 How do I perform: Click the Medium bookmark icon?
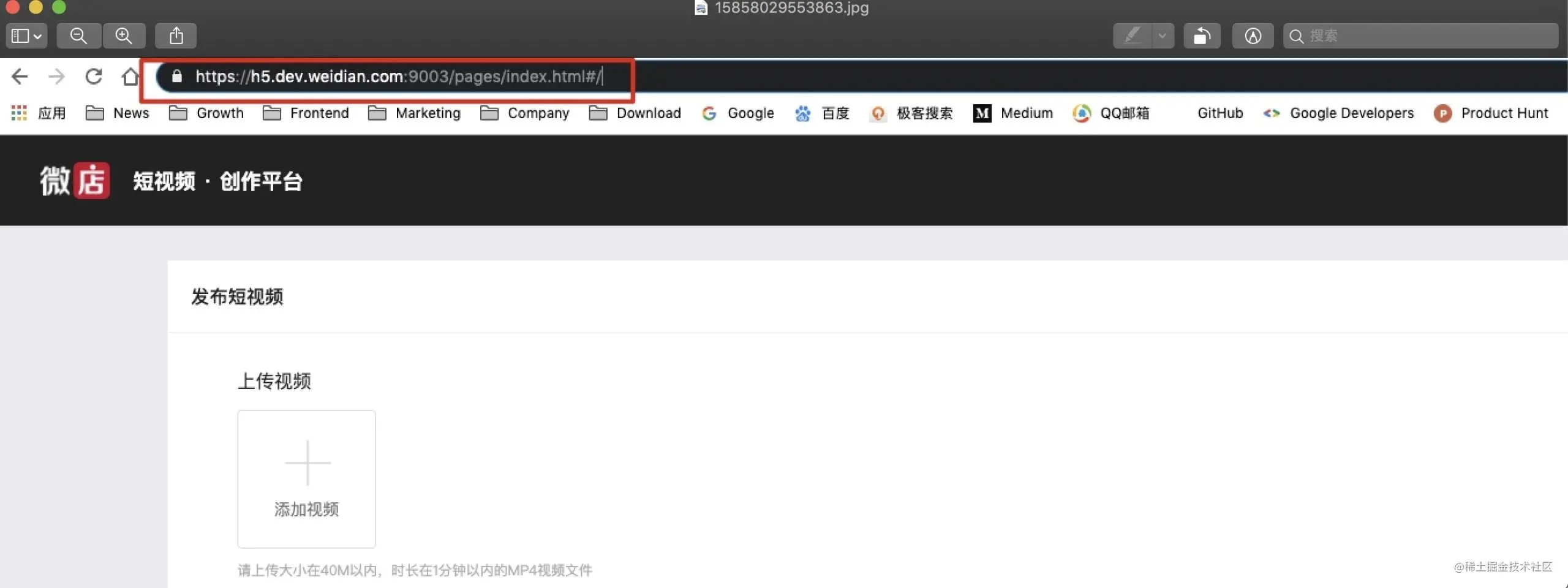click(982, 113)
